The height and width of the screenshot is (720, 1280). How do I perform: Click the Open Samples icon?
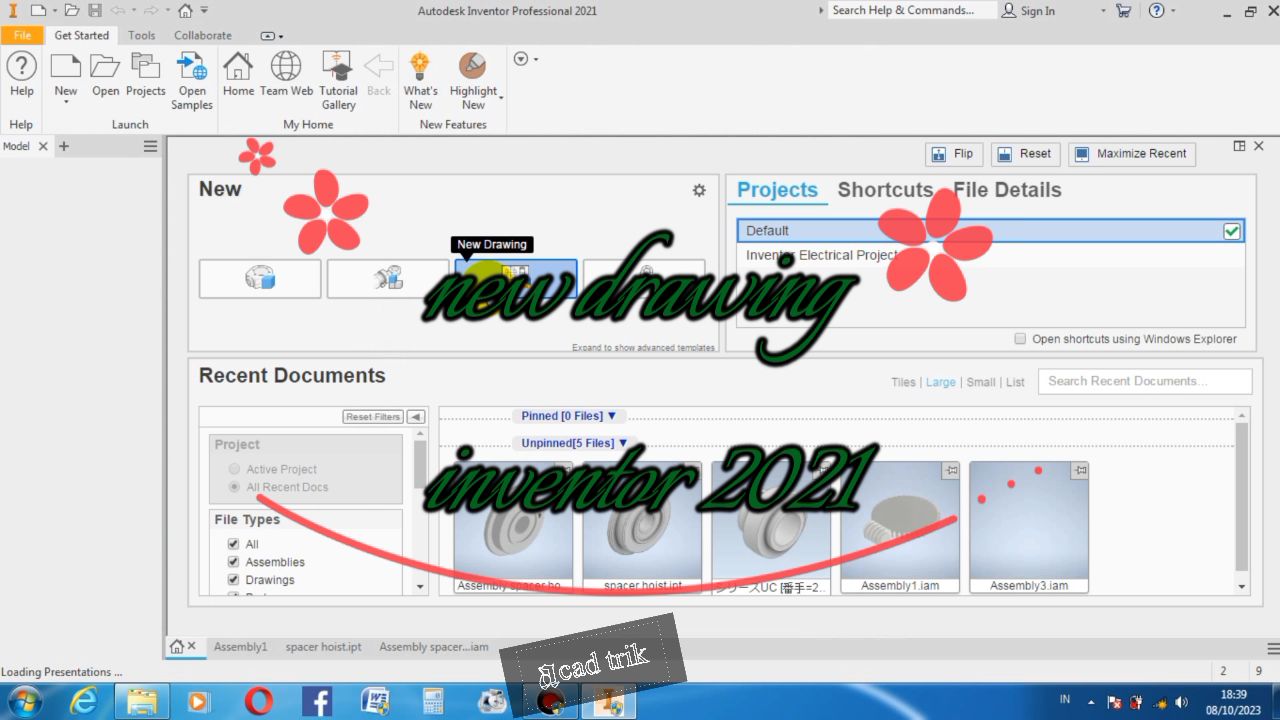(x=192, y=68)
